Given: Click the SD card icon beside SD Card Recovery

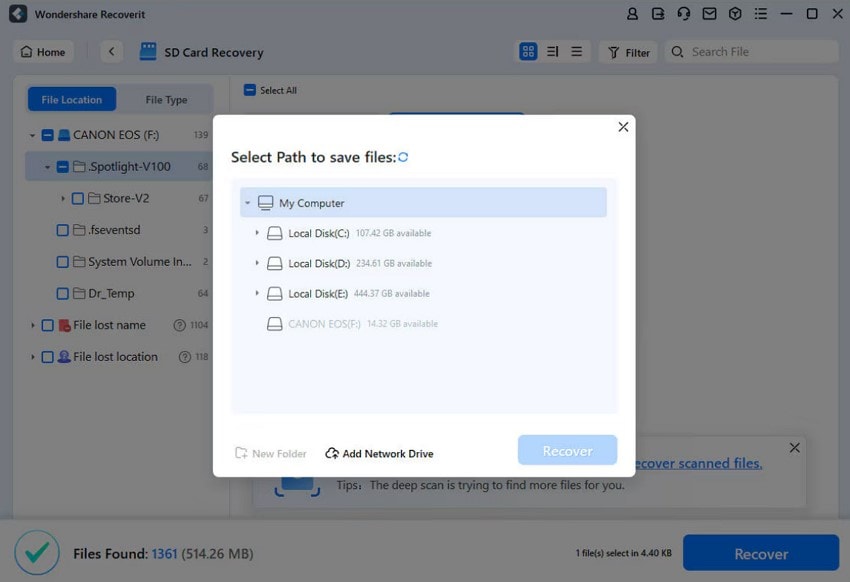Looking at the screenshot, I should coord(148,51).
